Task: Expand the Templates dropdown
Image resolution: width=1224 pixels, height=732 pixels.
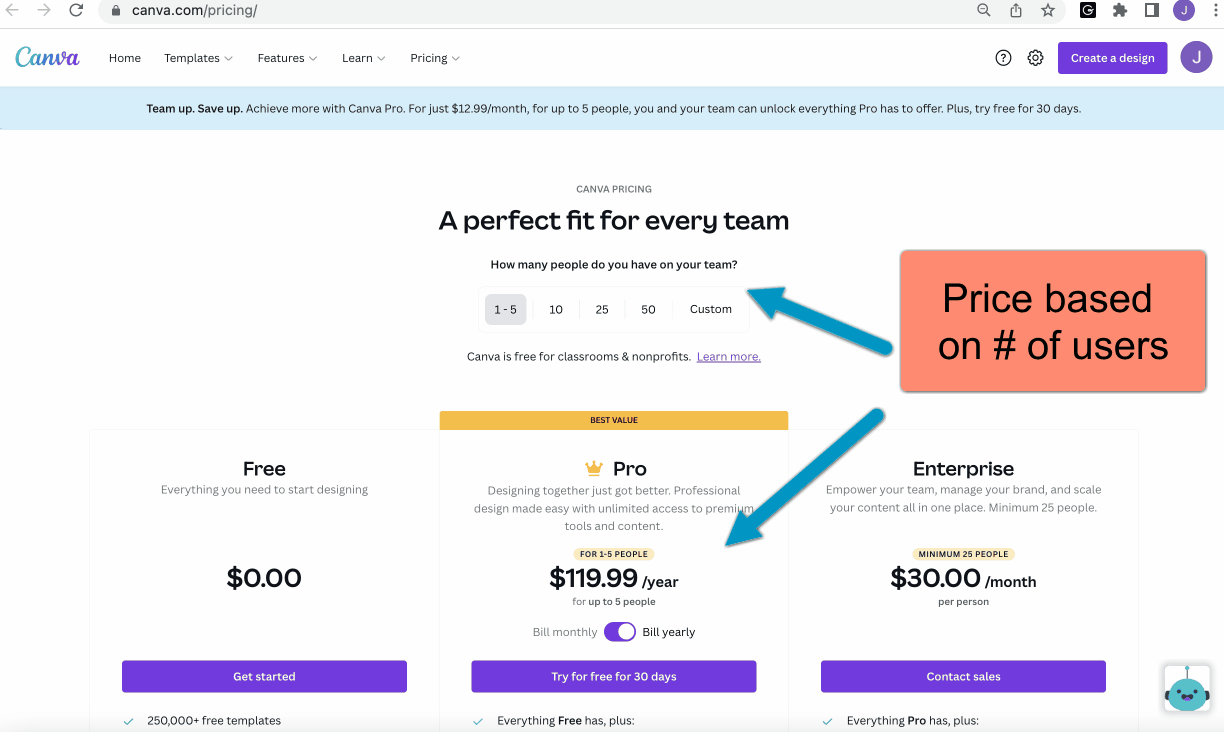Action: pos(198,58)
